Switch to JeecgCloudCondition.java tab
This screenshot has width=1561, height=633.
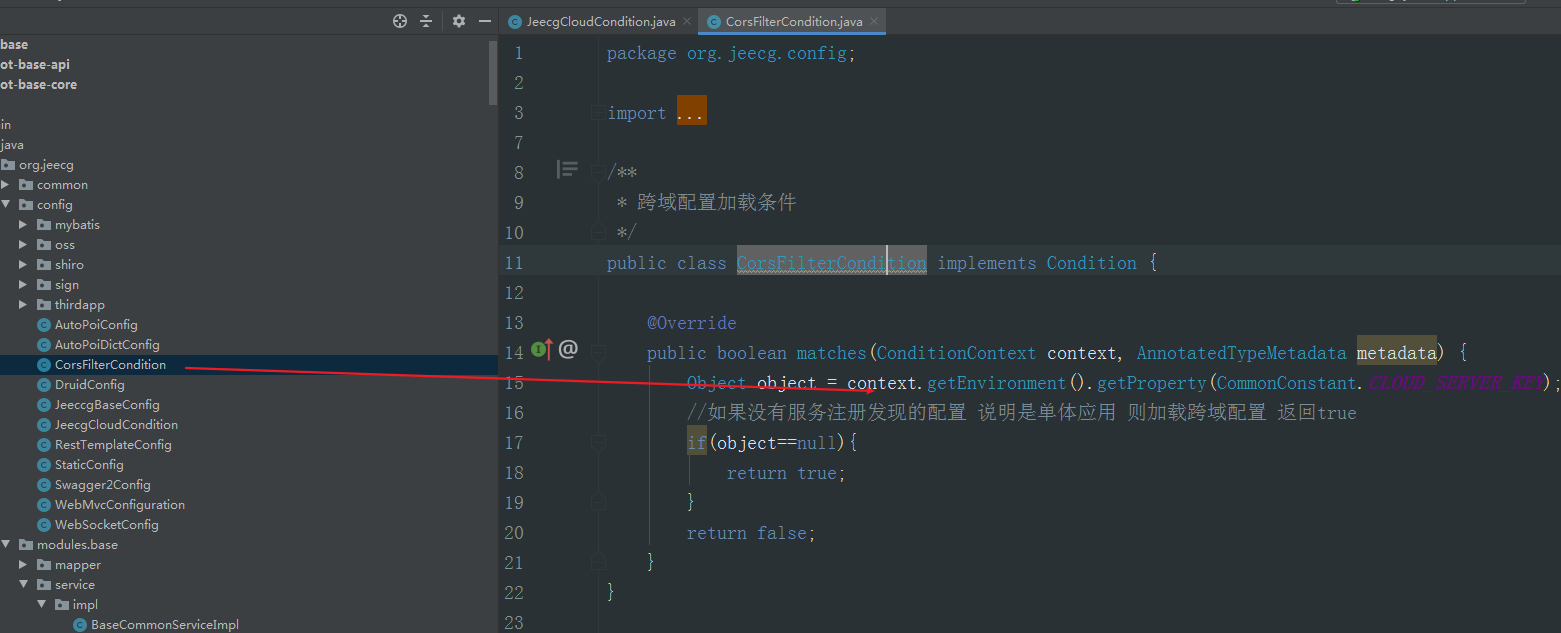point(600,21)
